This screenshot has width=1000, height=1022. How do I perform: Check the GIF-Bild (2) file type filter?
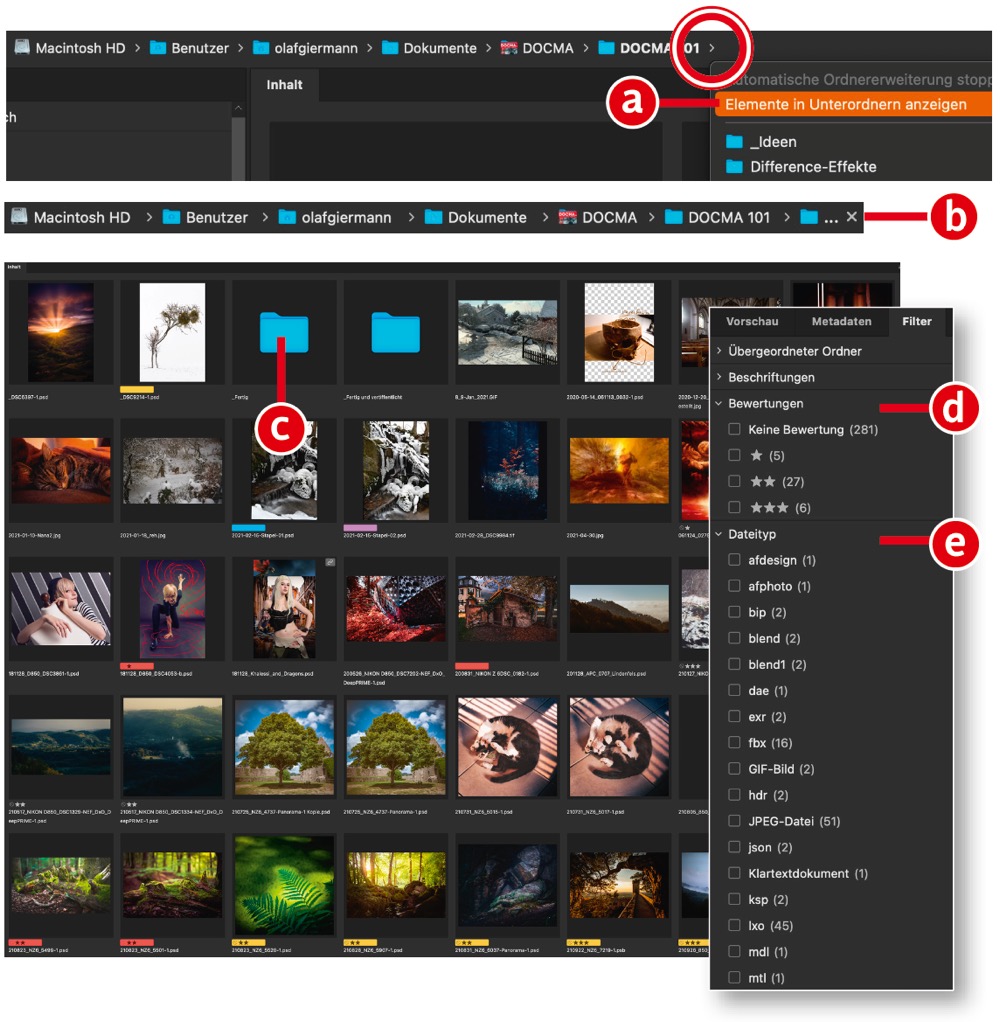[x=734, y=768]
